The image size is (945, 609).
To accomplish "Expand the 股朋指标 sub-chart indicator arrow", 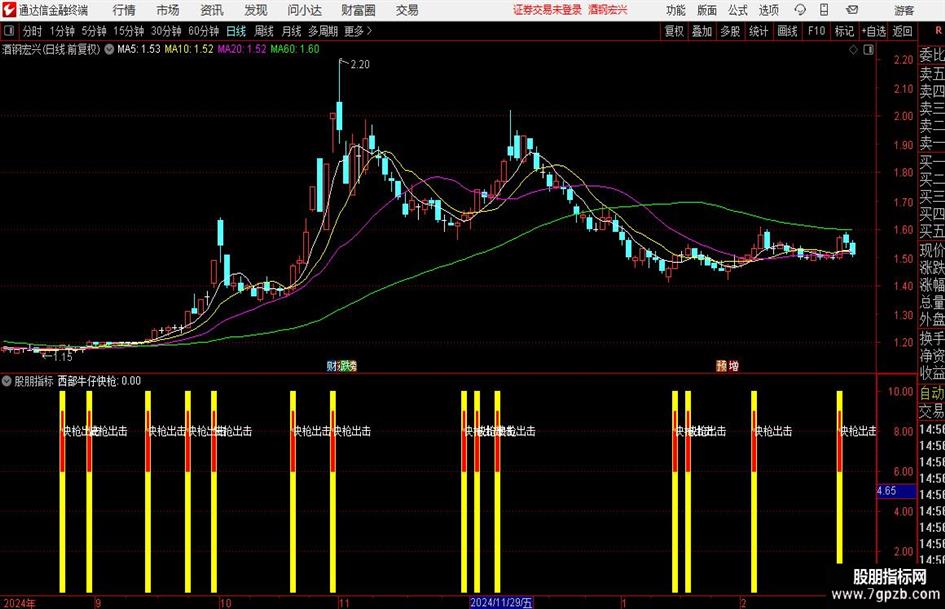I will click(7, 381).
